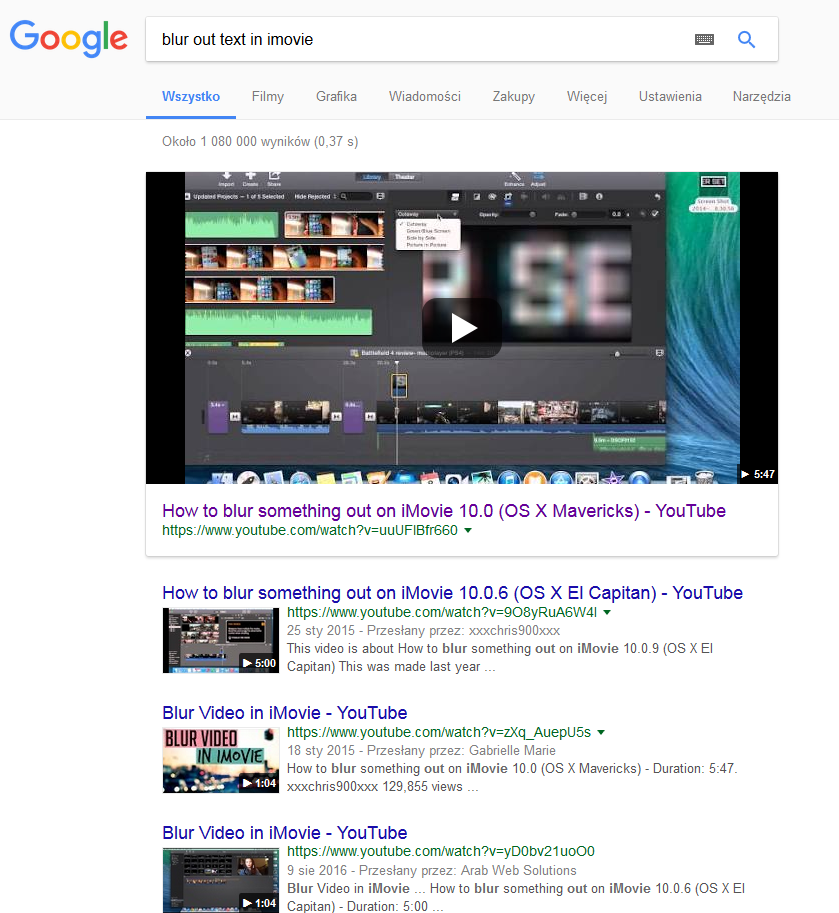The width and height of the screenshot is (839, 913).
Task: Switch to the Filmy tab
Action: tap(268, 97)
